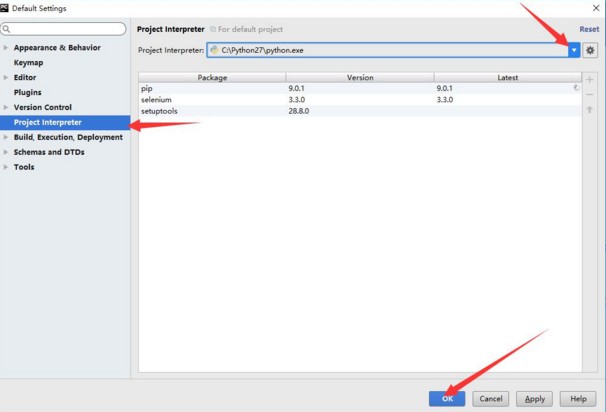The width and height of the screenshot is (606, 412).
Task: Open interpreter settings gear menu
Action: click(x=590, y=50)
